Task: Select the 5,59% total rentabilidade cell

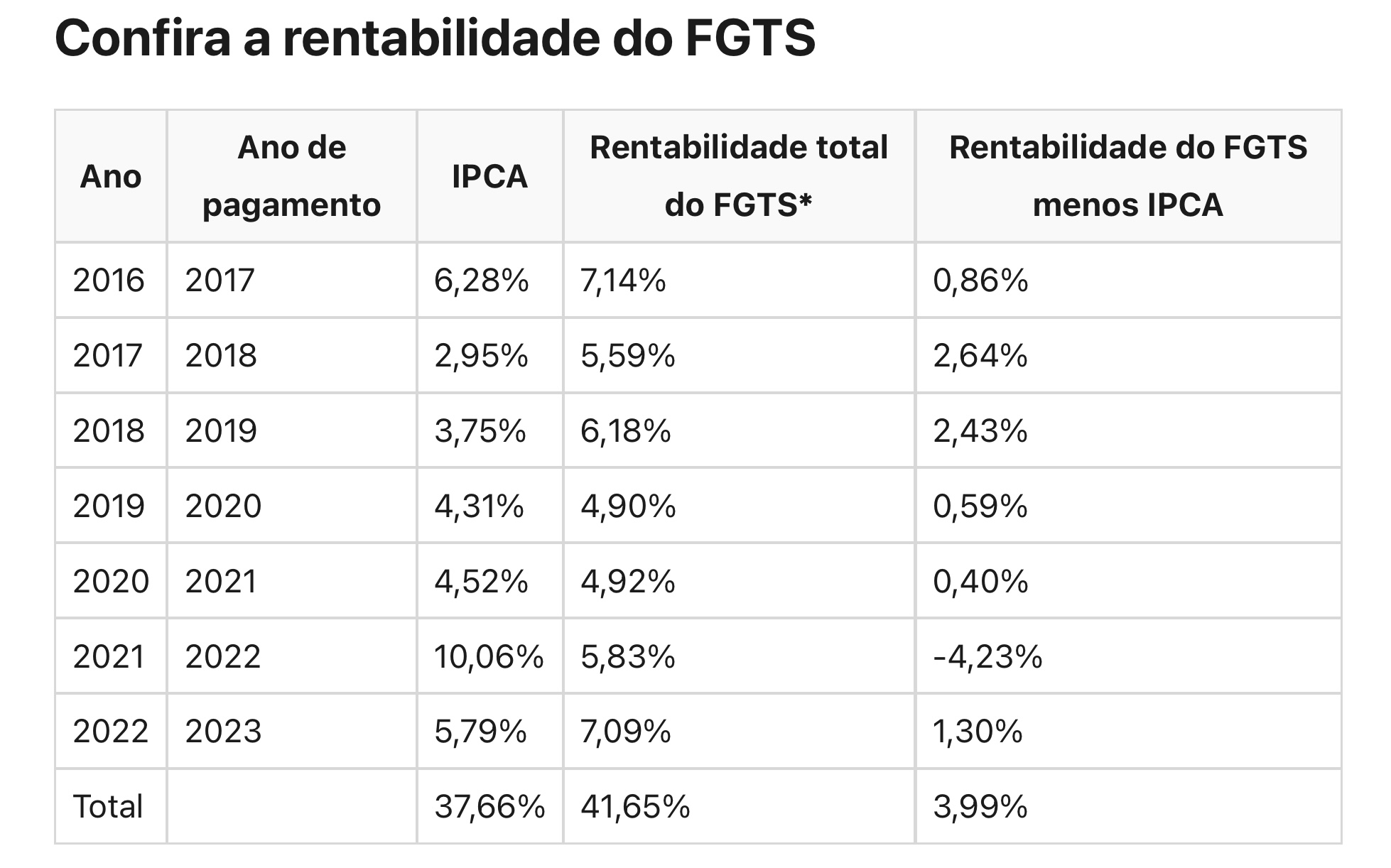Action: [627, 356]
